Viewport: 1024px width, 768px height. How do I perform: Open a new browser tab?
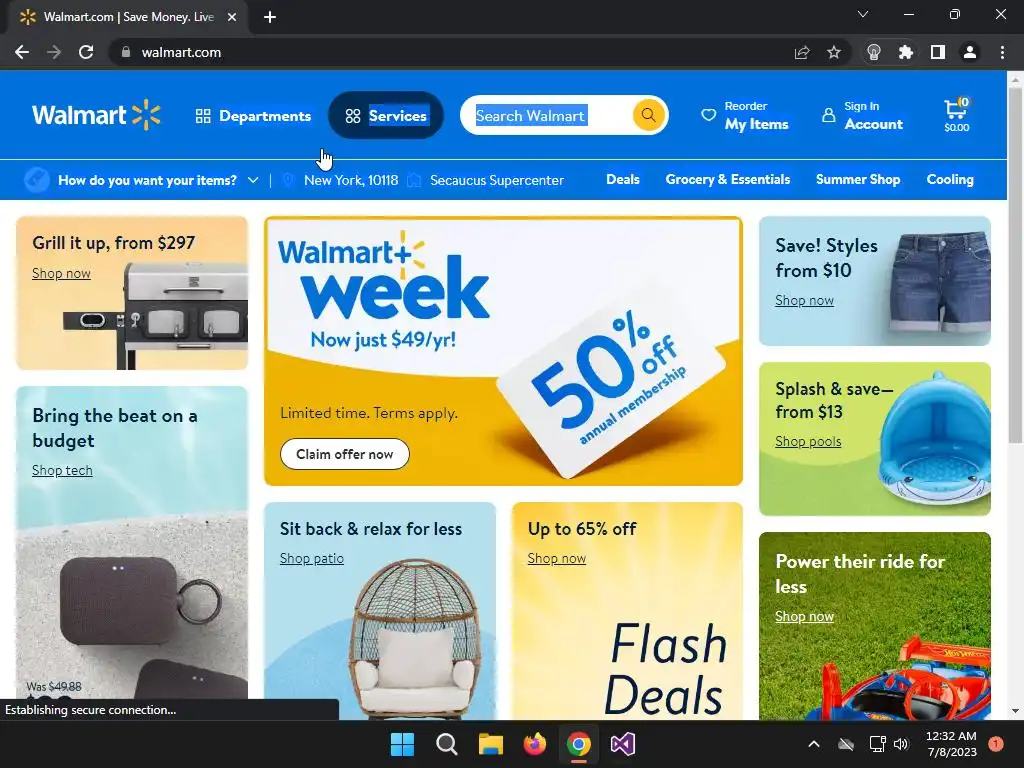point(270,17)
